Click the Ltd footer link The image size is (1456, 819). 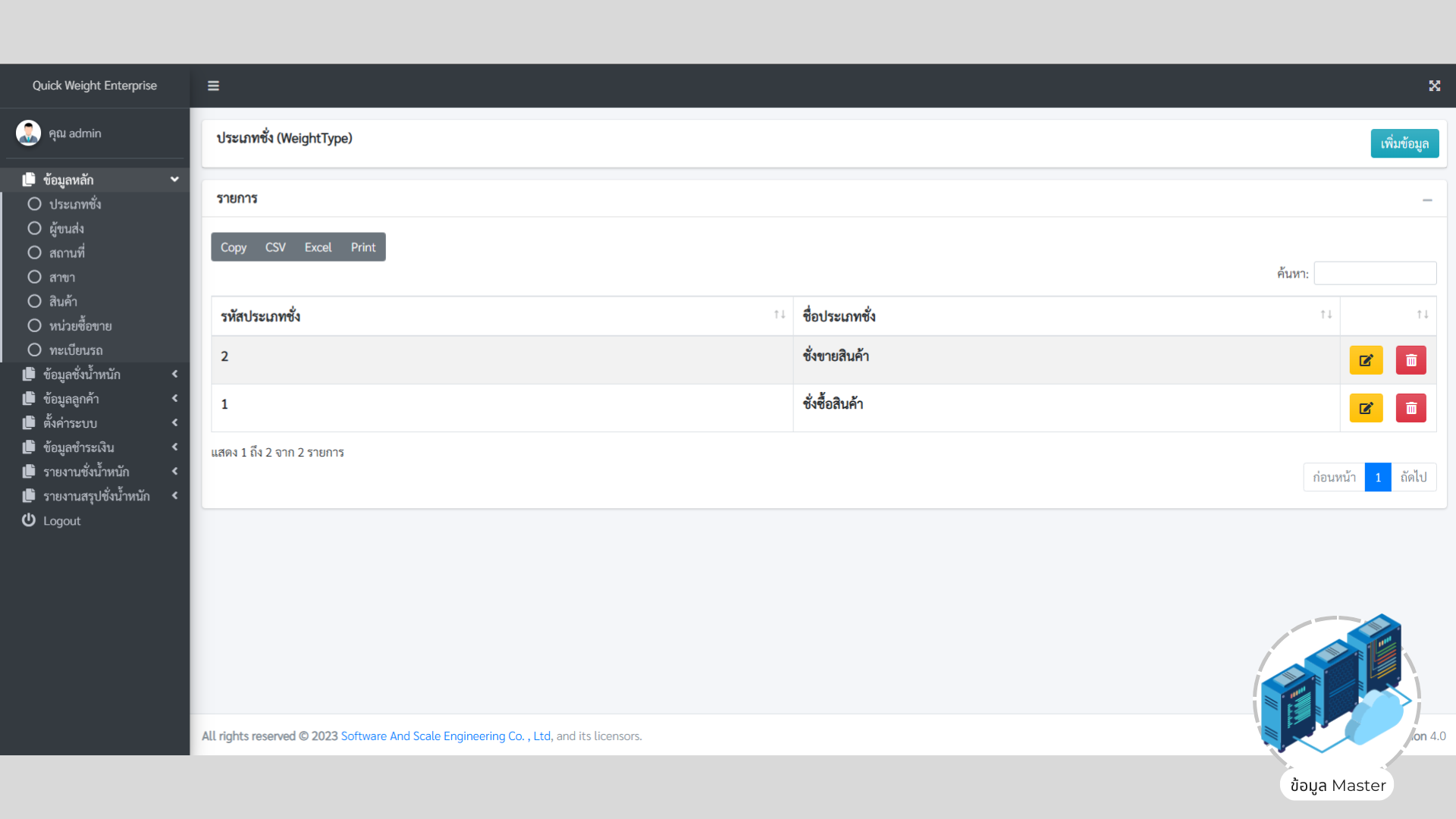tap(541, 736)
